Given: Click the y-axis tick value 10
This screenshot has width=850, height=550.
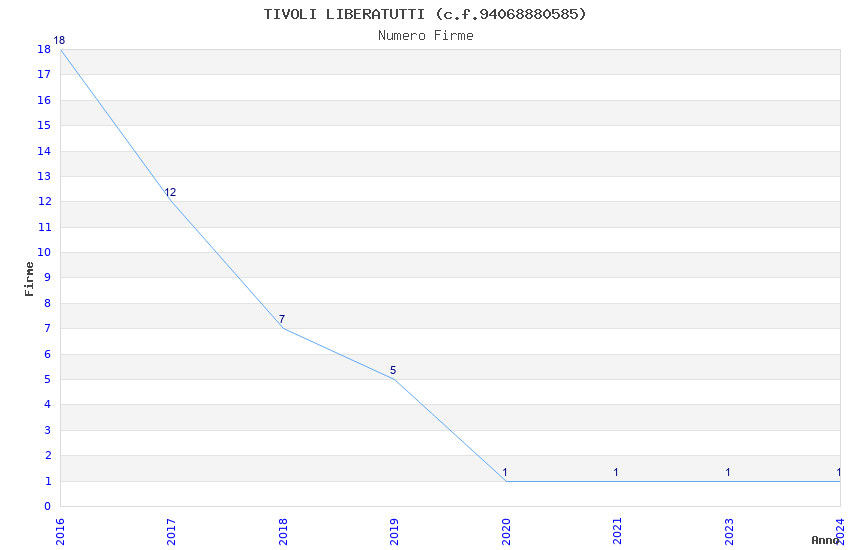Looking at the screenshot, I should [44, 252].
